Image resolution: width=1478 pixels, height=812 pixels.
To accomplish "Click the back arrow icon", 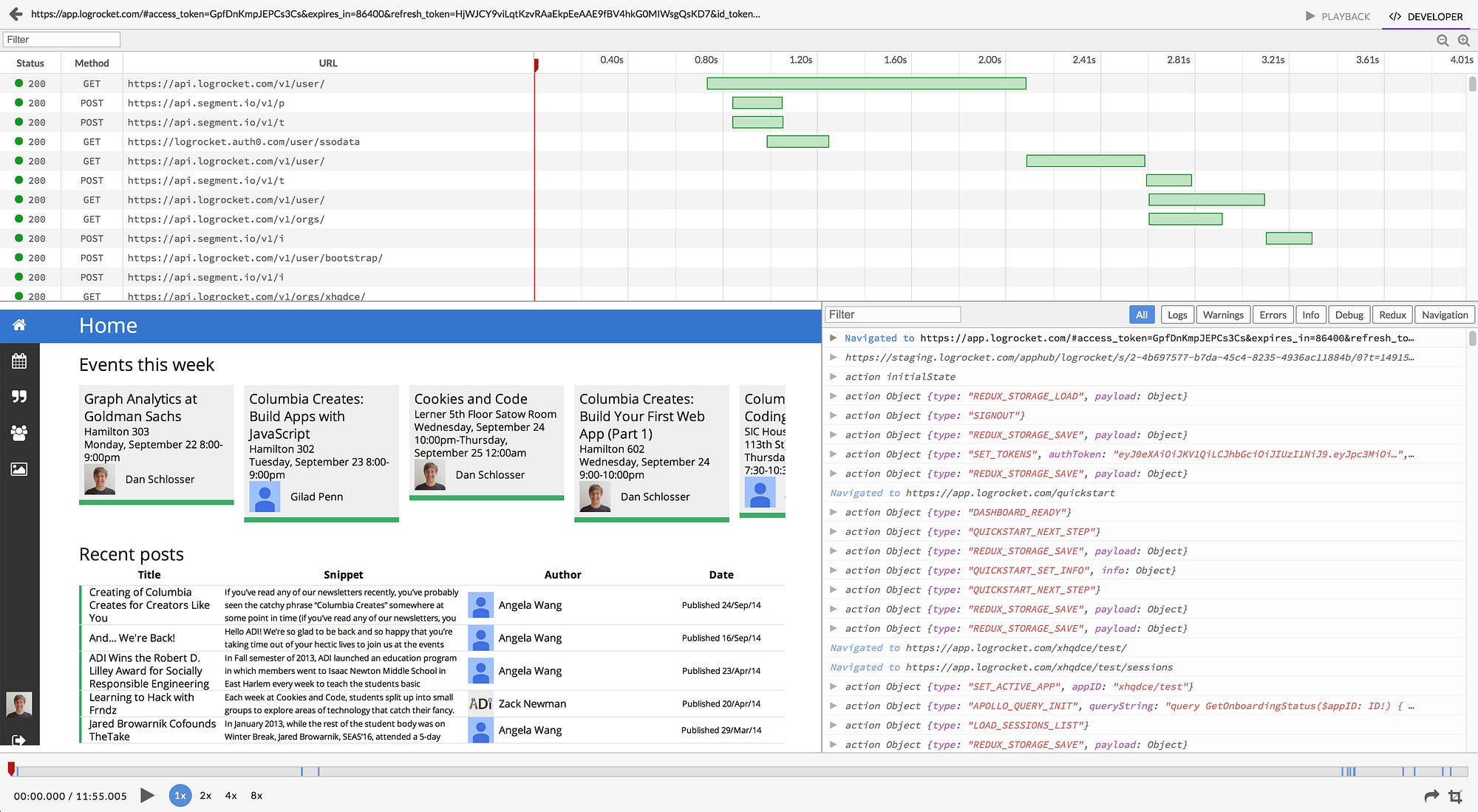I will click(x=16, y=14).
